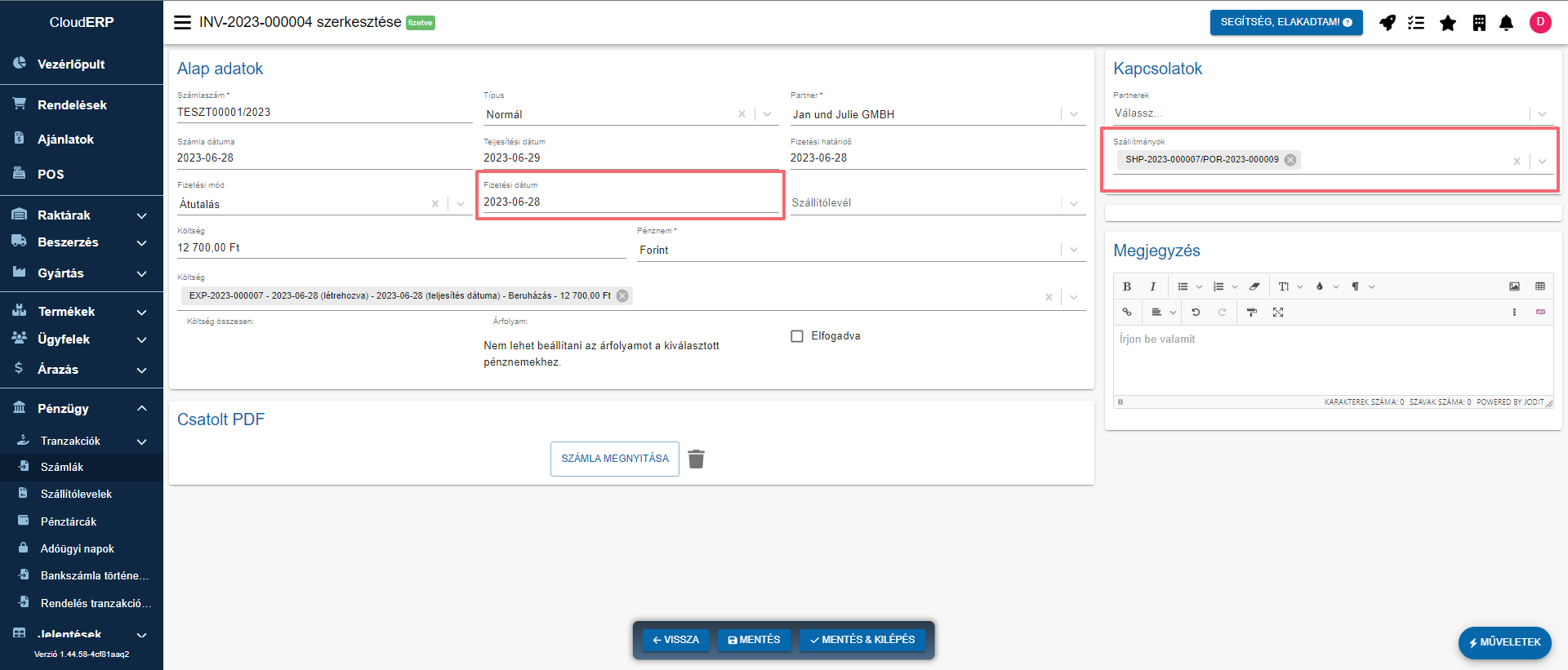The image size is (1568, 670).
Task: Click the eraser clear-formatting icon
Action: (x=1254, y=286)
